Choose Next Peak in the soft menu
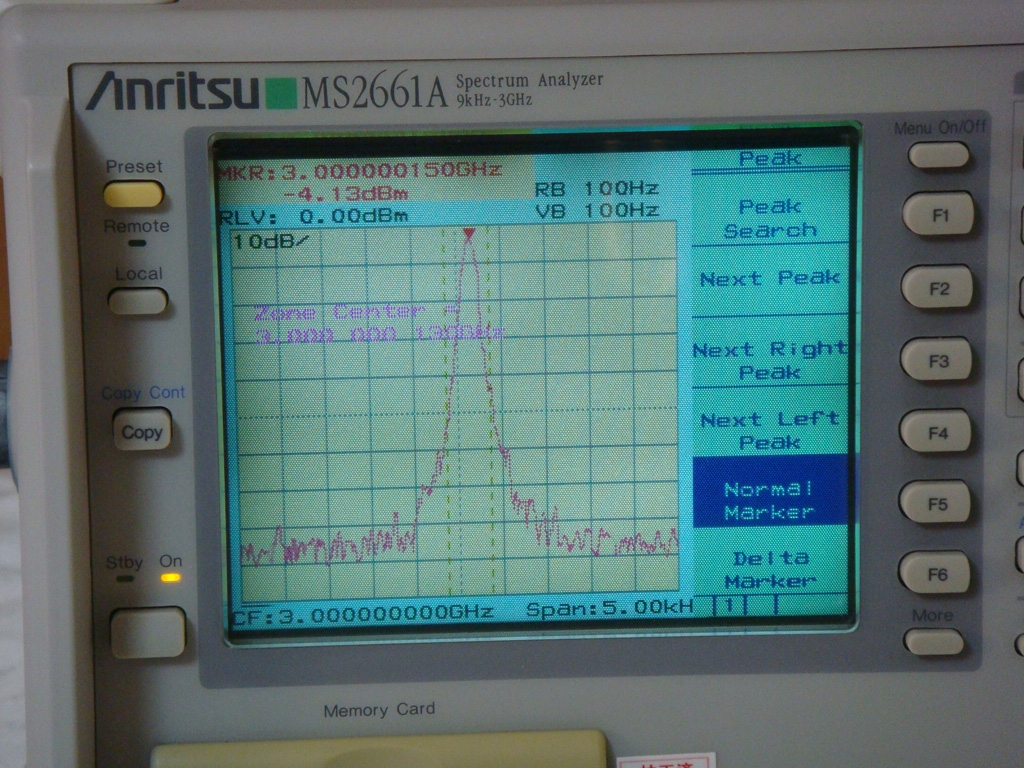1024x768 pixels. click(x=770, y=278)
